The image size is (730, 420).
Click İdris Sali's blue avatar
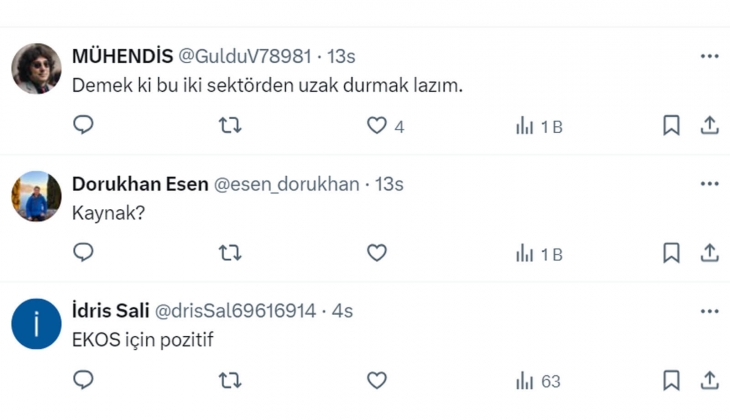(36, 324)
